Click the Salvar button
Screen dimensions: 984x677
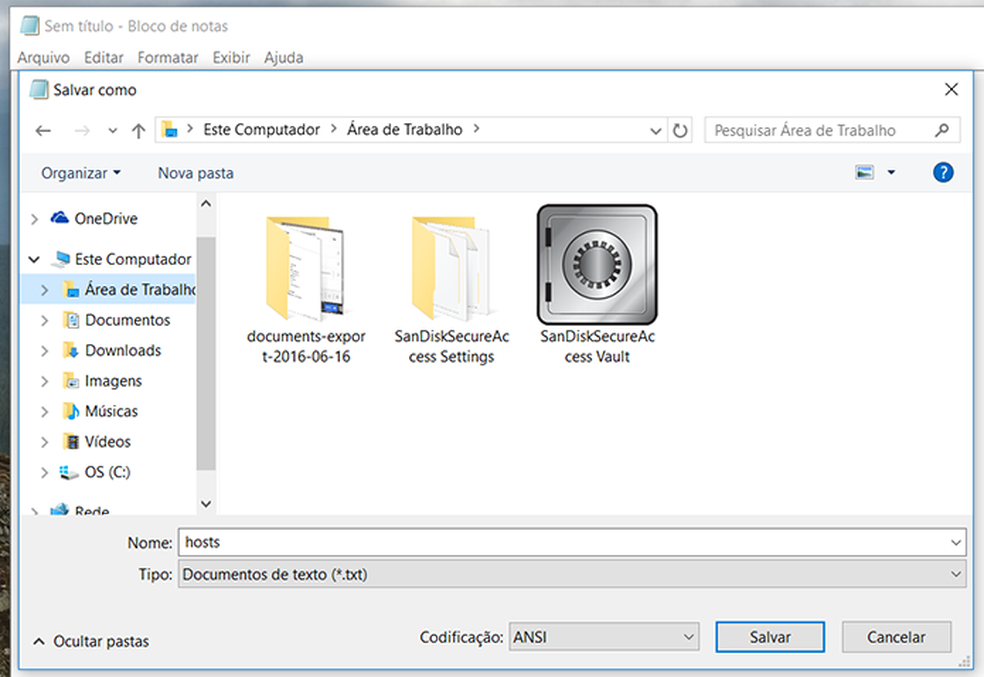click(x=770, y=637)
